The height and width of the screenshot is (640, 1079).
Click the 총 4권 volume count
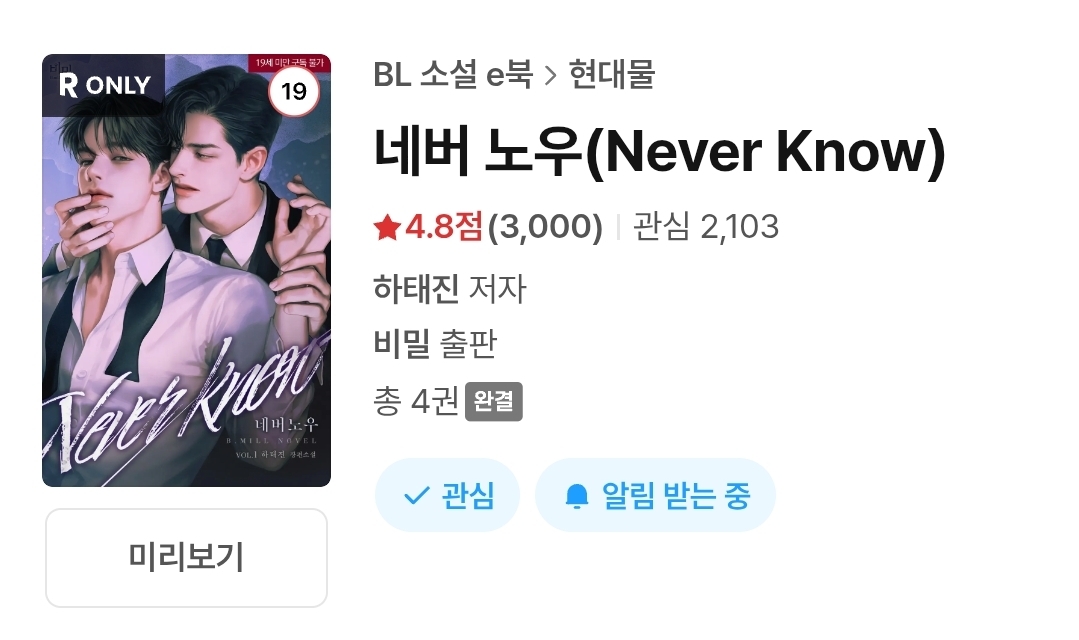tap(416, 401)
